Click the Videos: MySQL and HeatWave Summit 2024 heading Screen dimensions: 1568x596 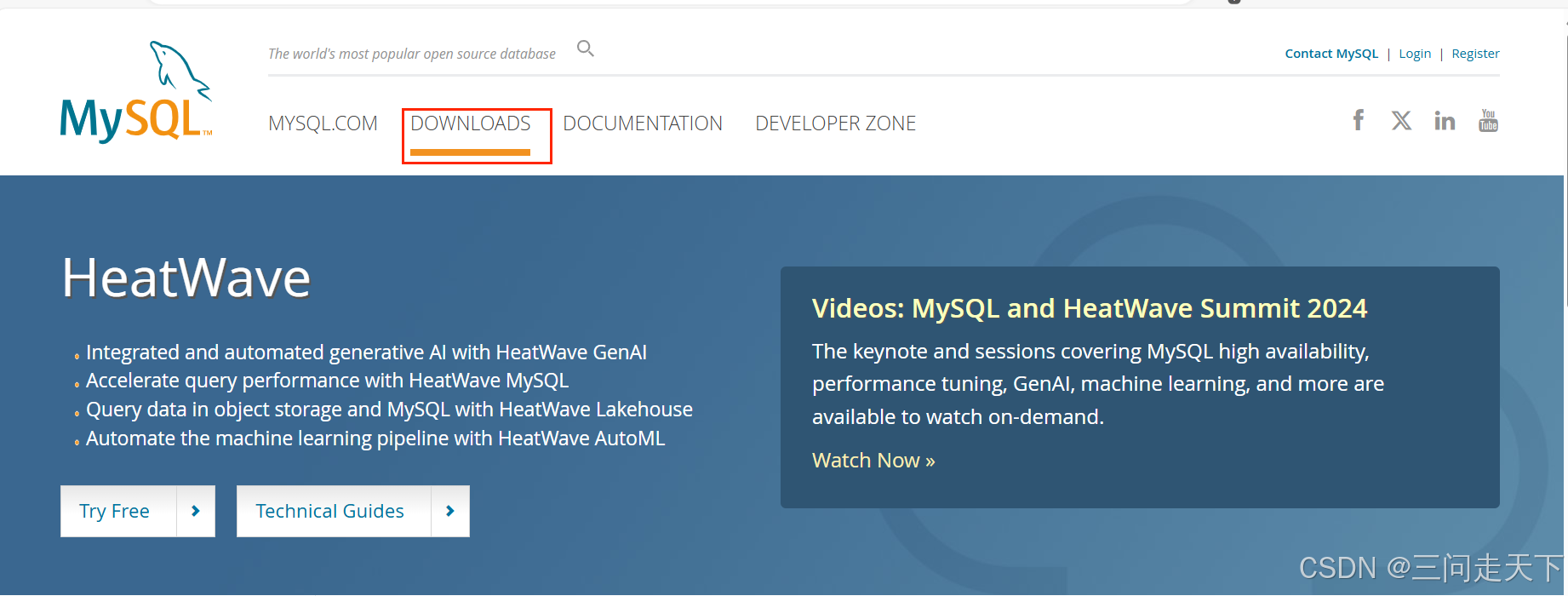coord(1090,308)
